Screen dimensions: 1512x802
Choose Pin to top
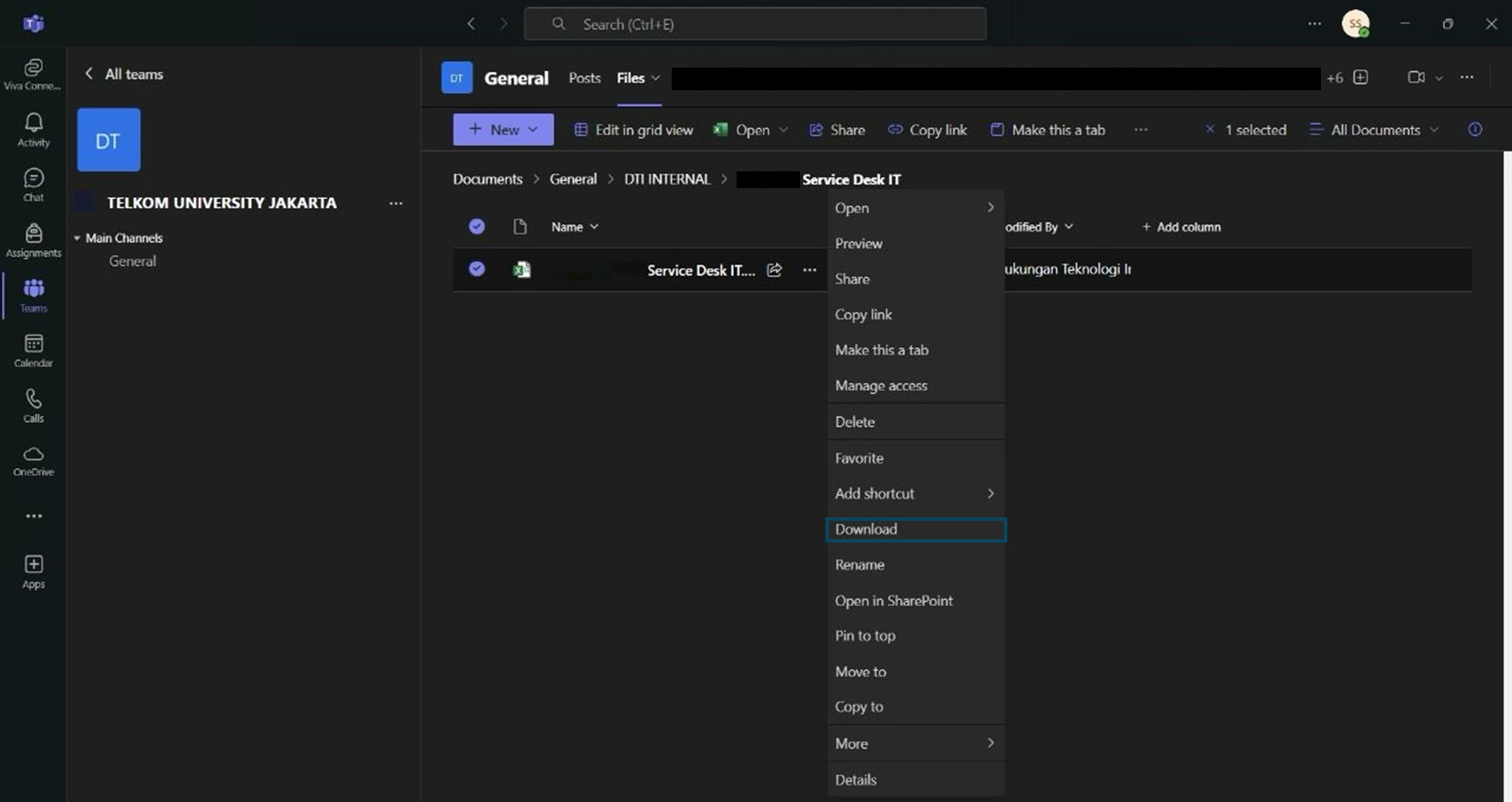click(x=915, y=636)
